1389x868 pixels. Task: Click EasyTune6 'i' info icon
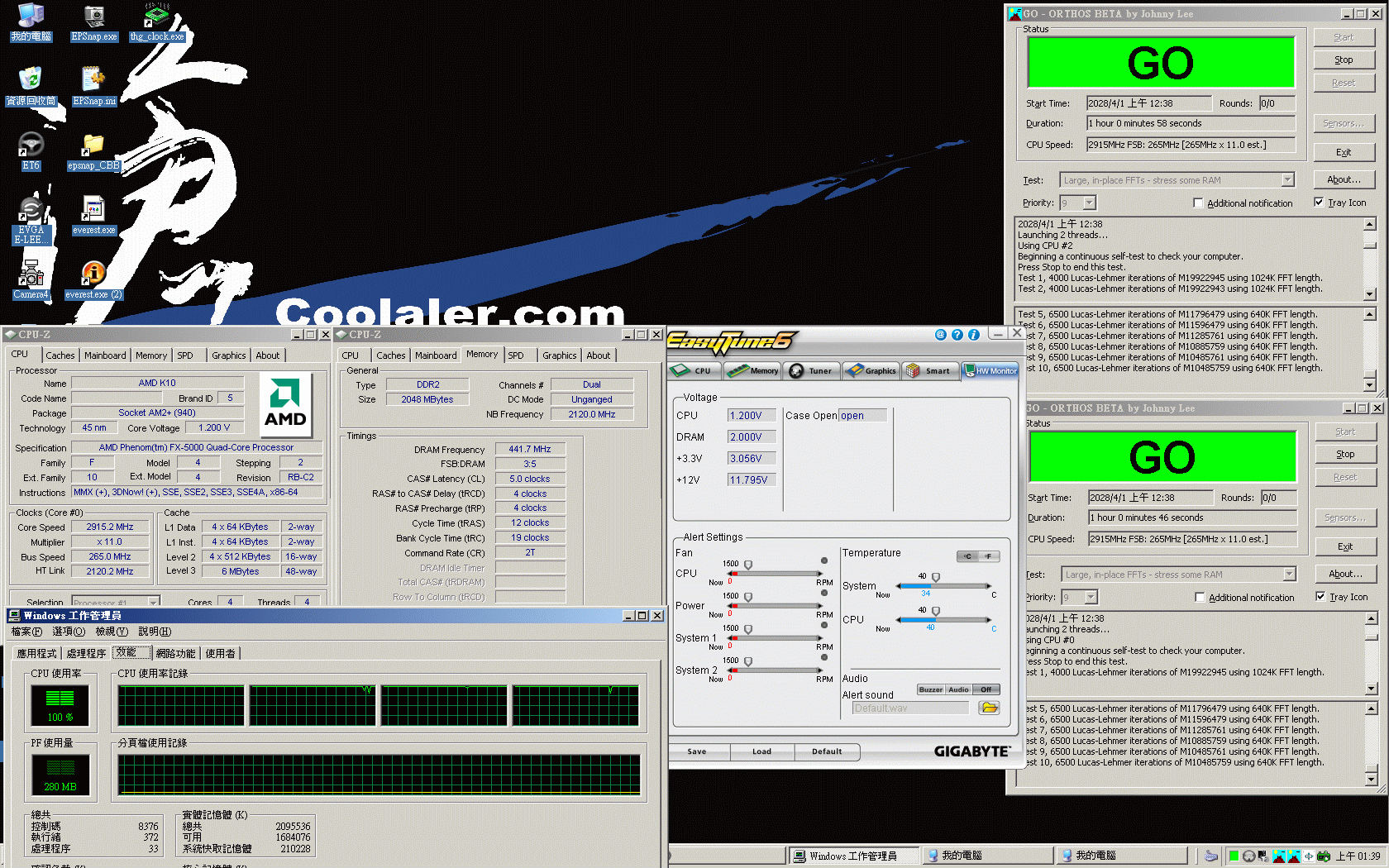coord(973,335)
